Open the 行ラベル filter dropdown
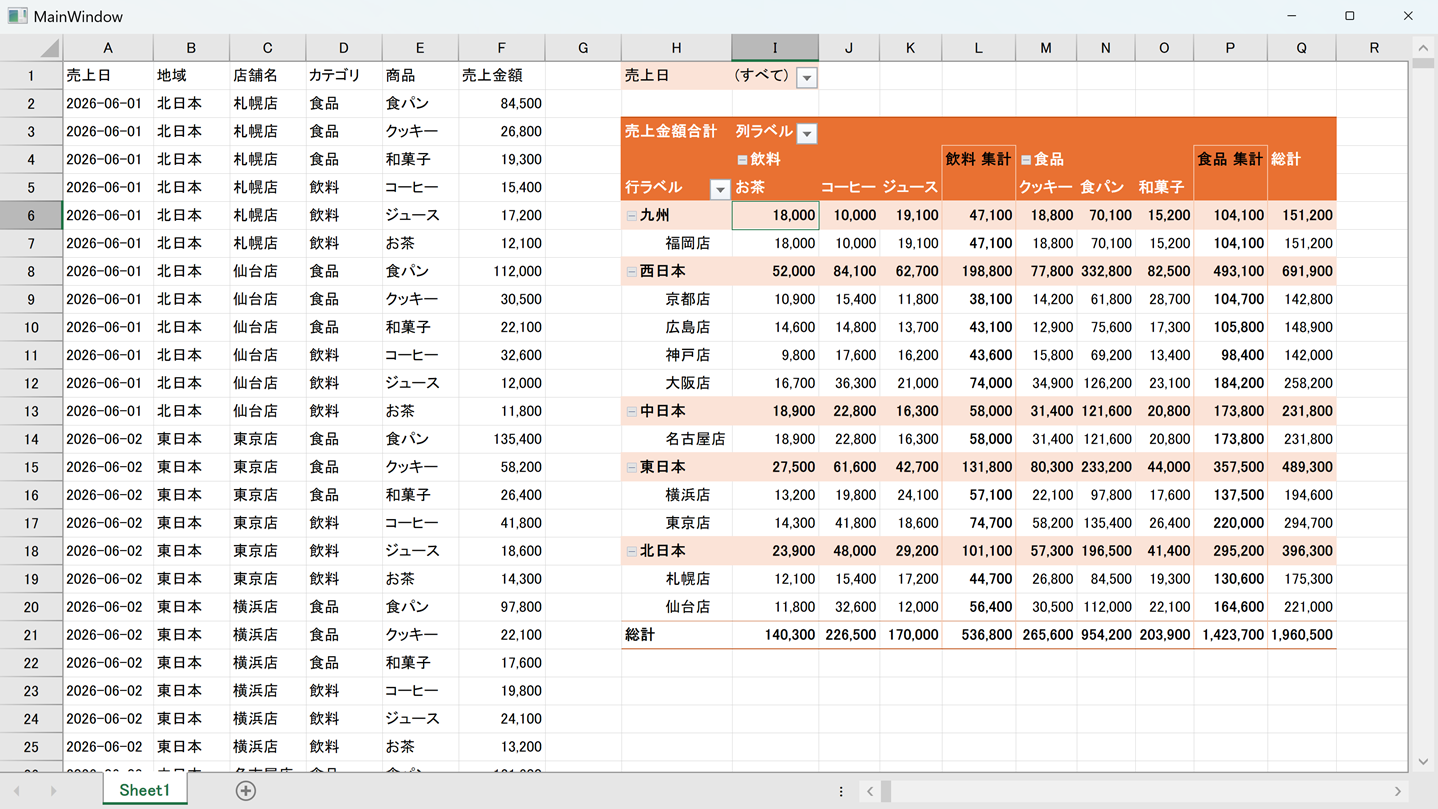This screenshot has height=809, width=1438. 720,189
